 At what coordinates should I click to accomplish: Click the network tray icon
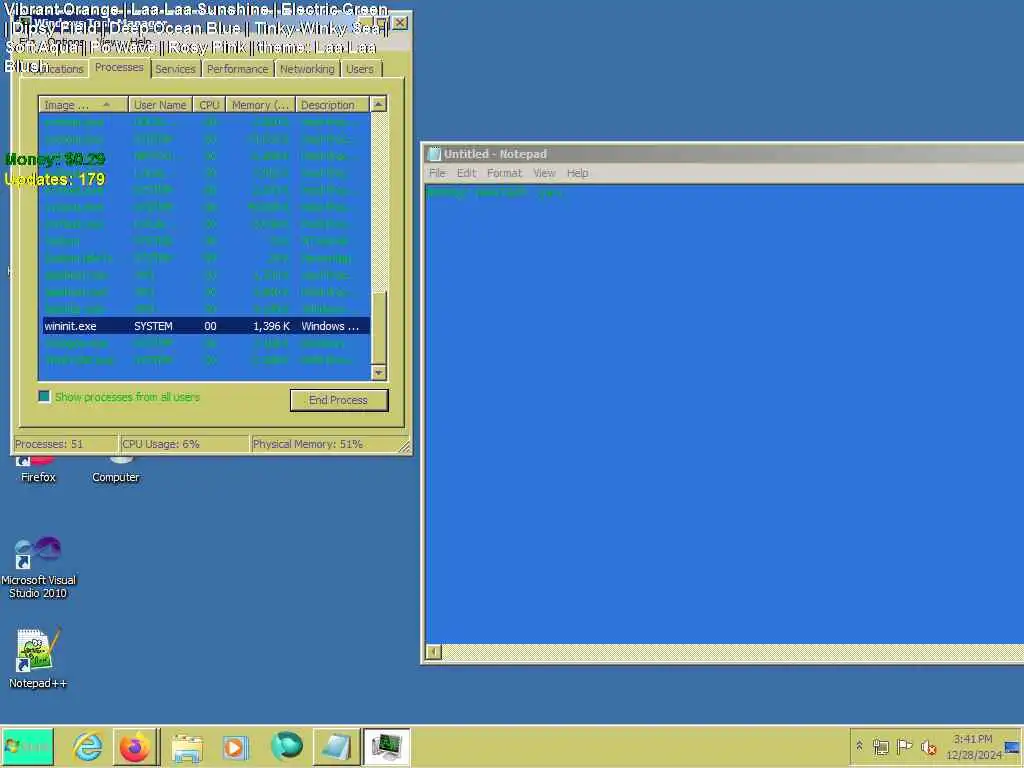coord(880,746)
